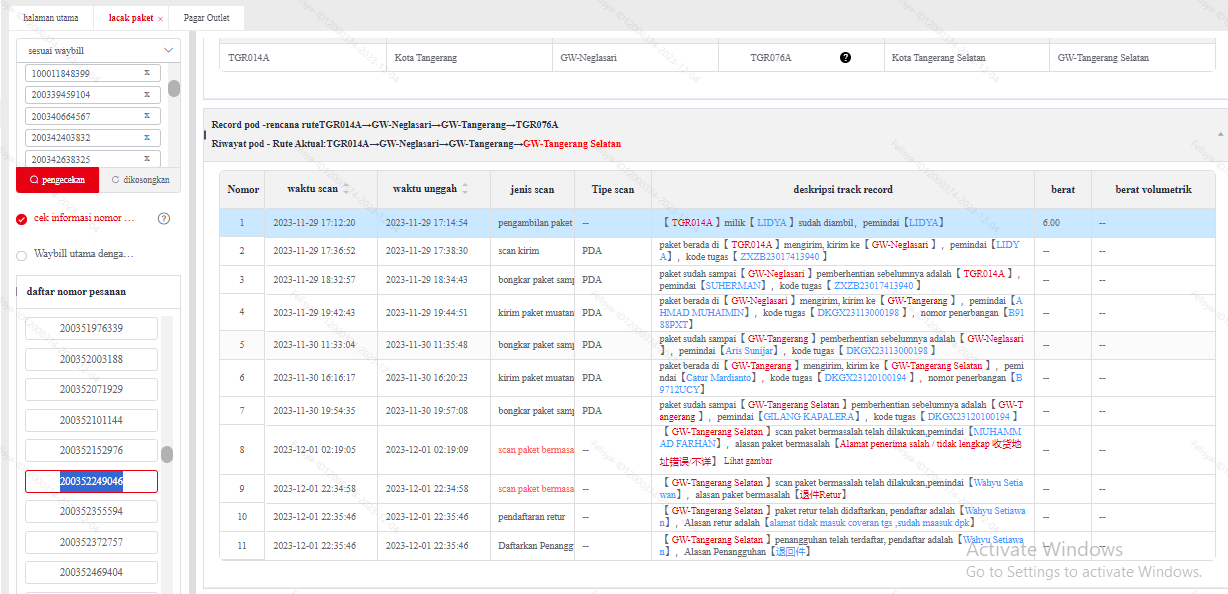Remove waybill 200340664567 with its x
The image size is (1228, 594).
tap(146, 116)
